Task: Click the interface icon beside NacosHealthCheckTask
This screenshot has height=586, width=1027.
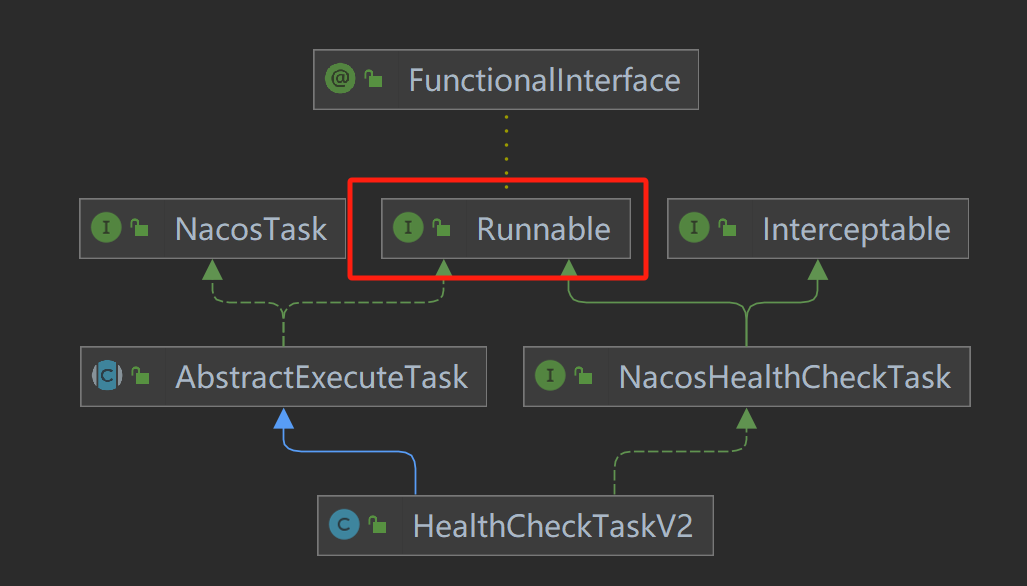Action: click(x=550, y=376)
